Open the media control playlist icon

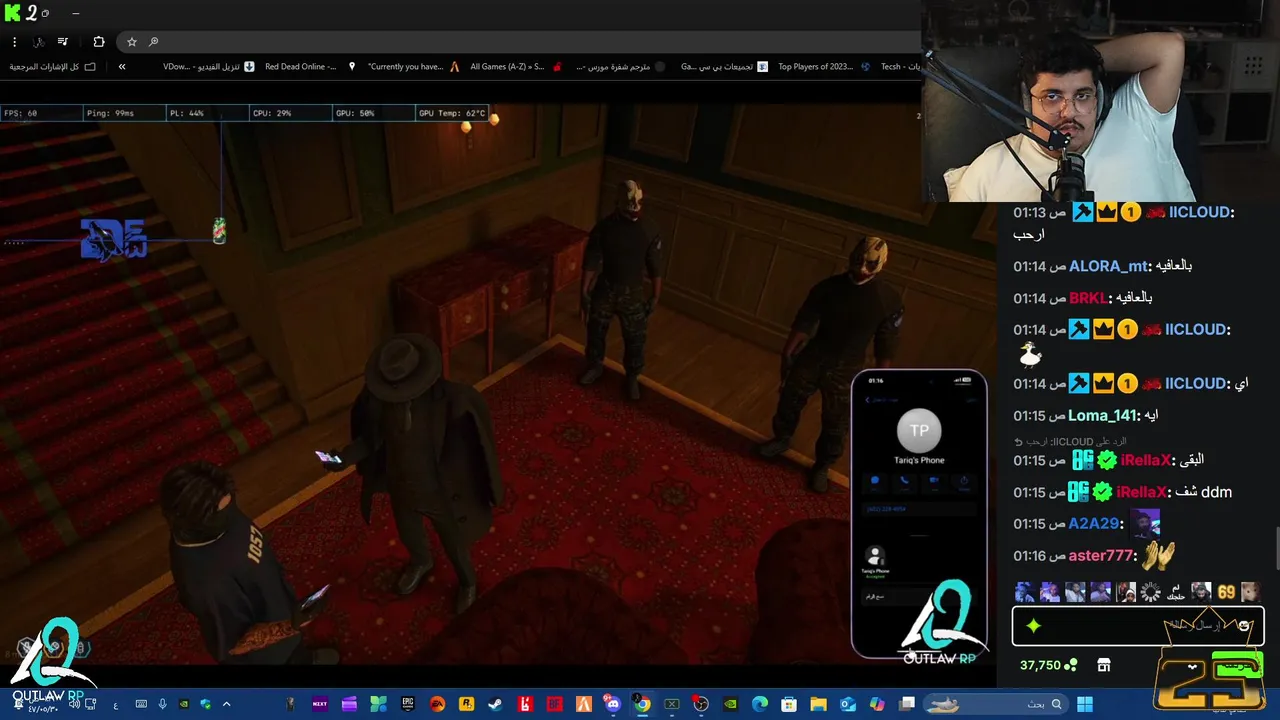click(x=62, y=42)
